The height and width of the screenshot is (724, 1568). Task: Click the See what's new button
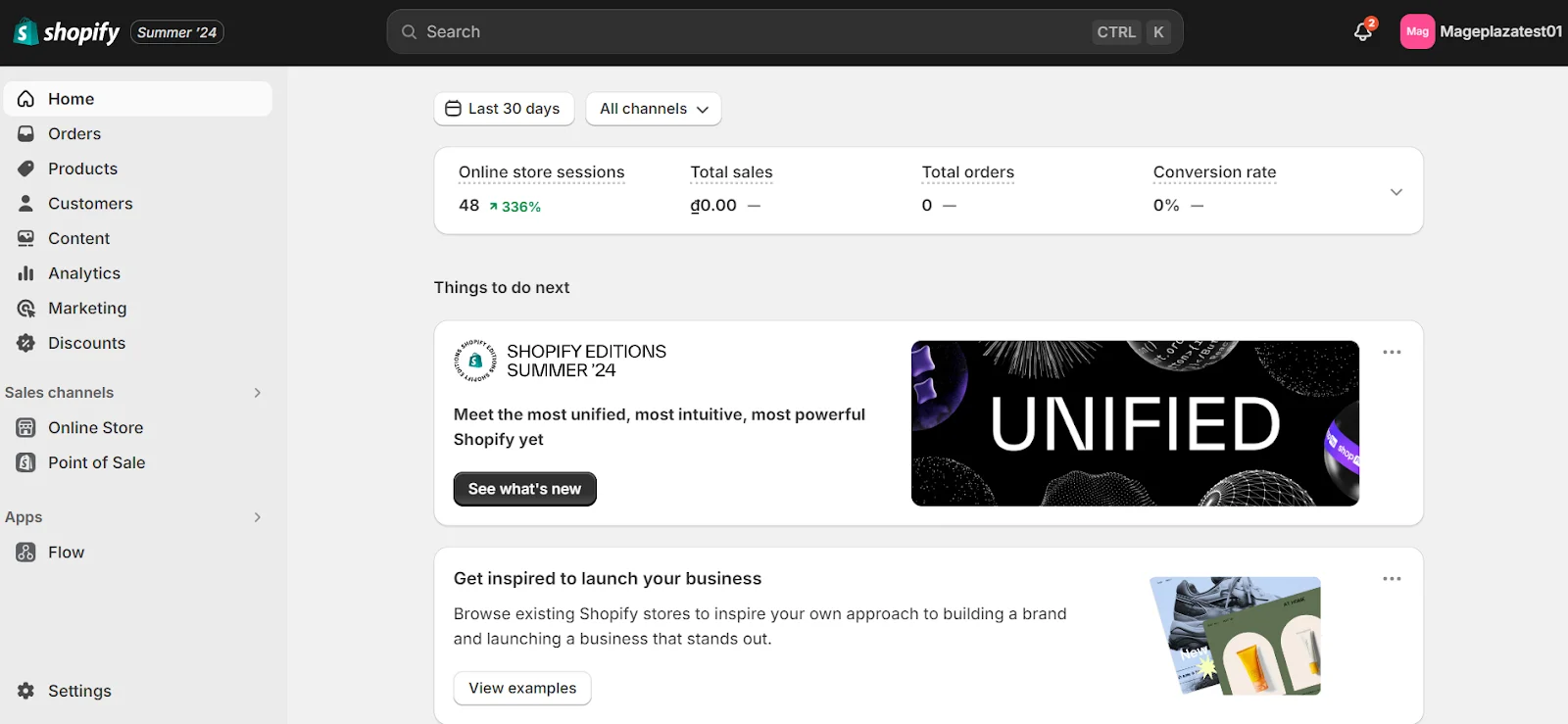click(524, 488)
